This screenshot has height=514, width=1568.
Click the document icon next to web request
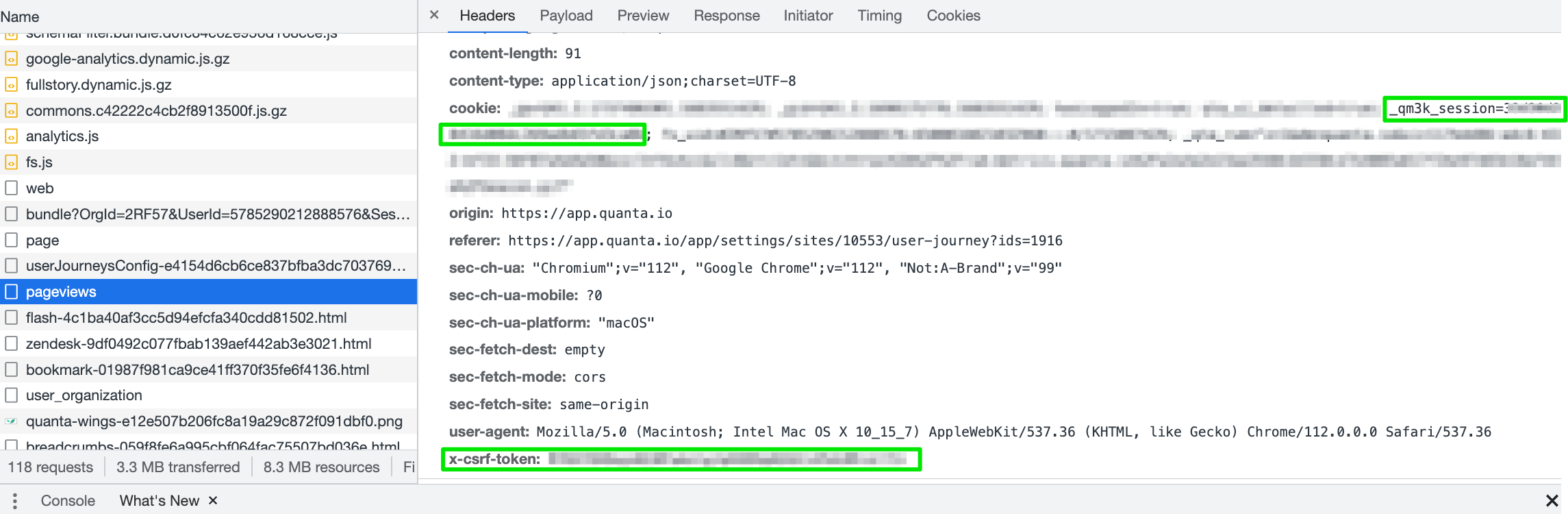click(x=11, y=188)
